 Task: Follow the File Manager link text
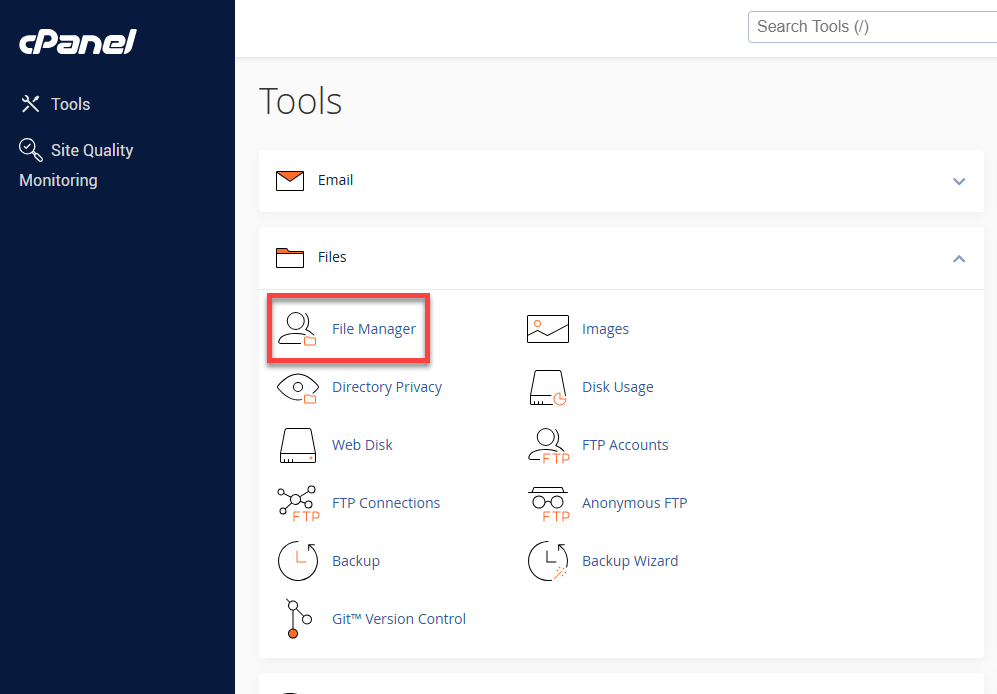[x=373, y=328]
